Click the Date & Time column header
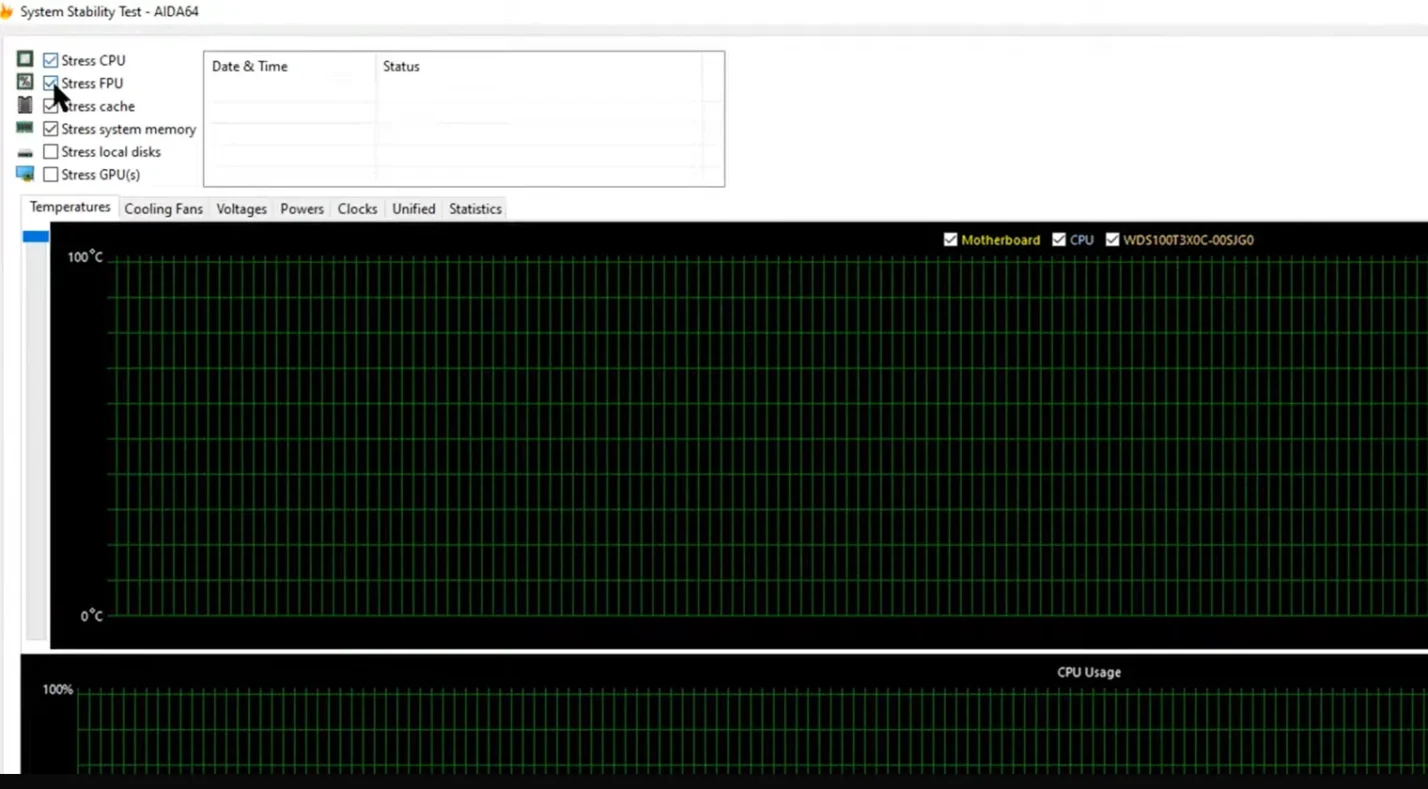The image size is (1428, 789). point(249,66)
